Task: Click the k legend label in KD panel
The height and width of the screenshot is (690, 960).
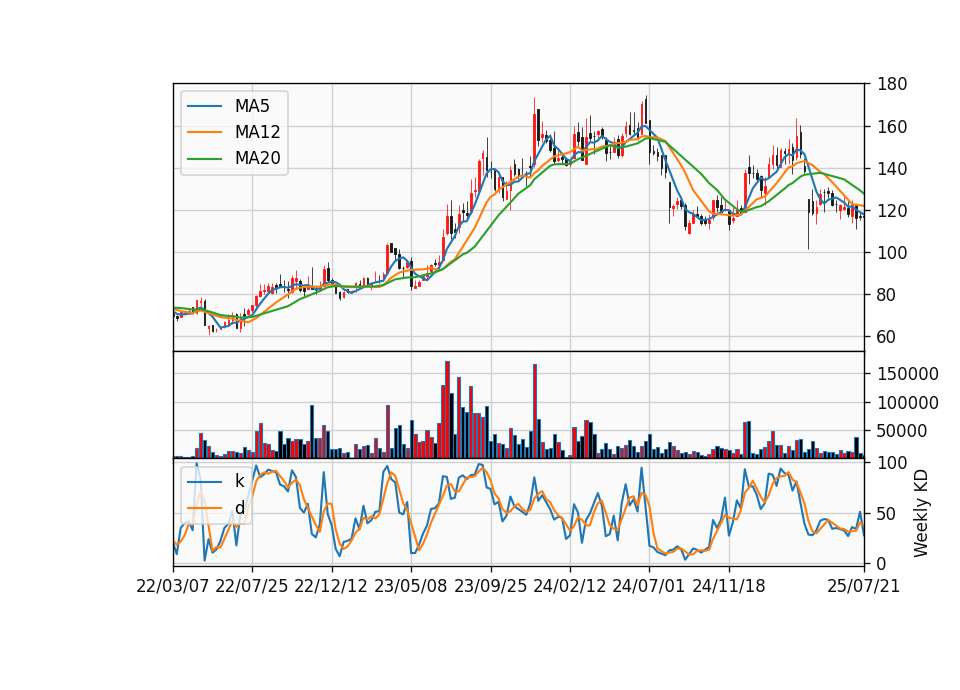Action: [239, 481]
